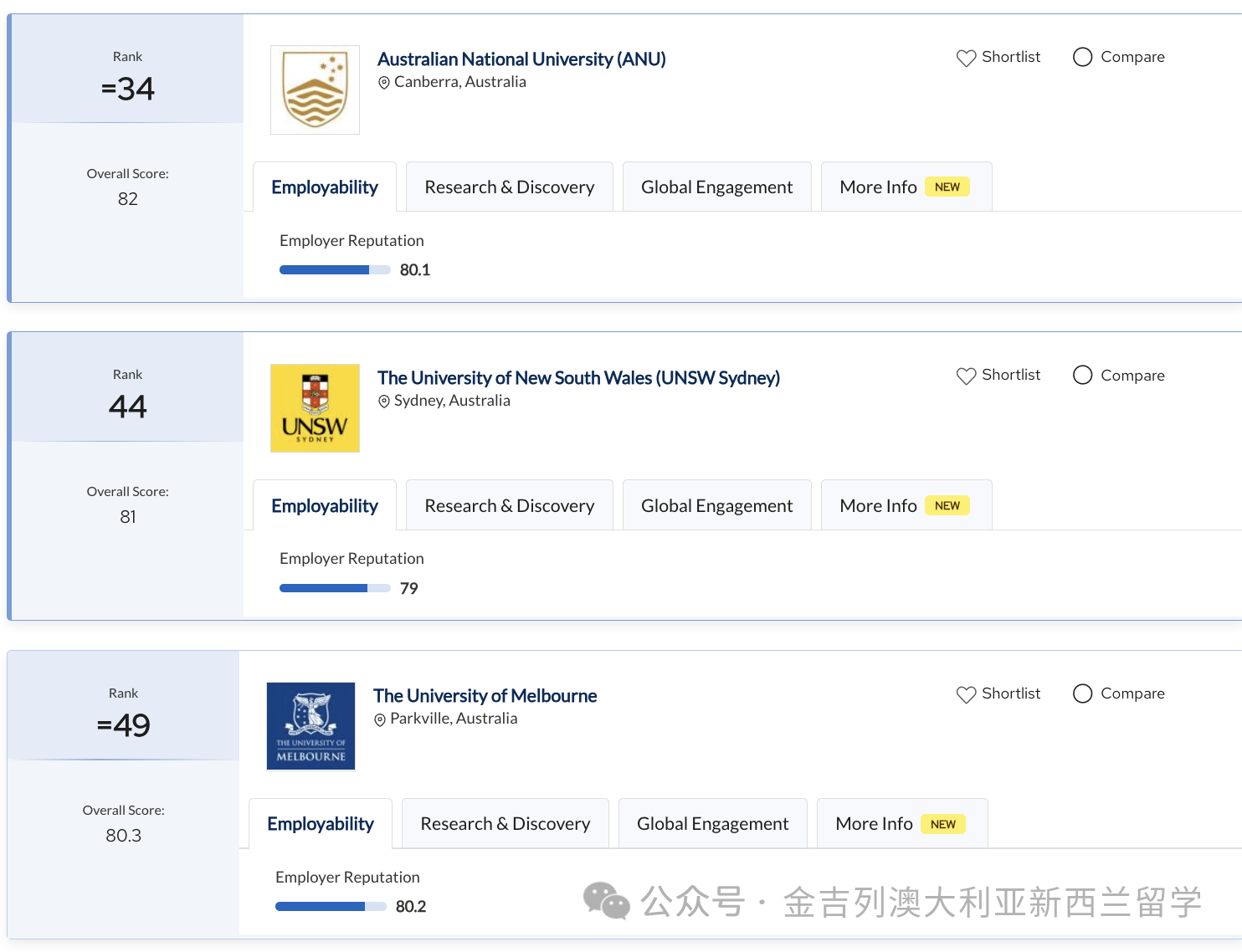Click the score 80.2 next to Melbourne's bar
Screen dimensions: 1242x952
click(x=411, y=907)
